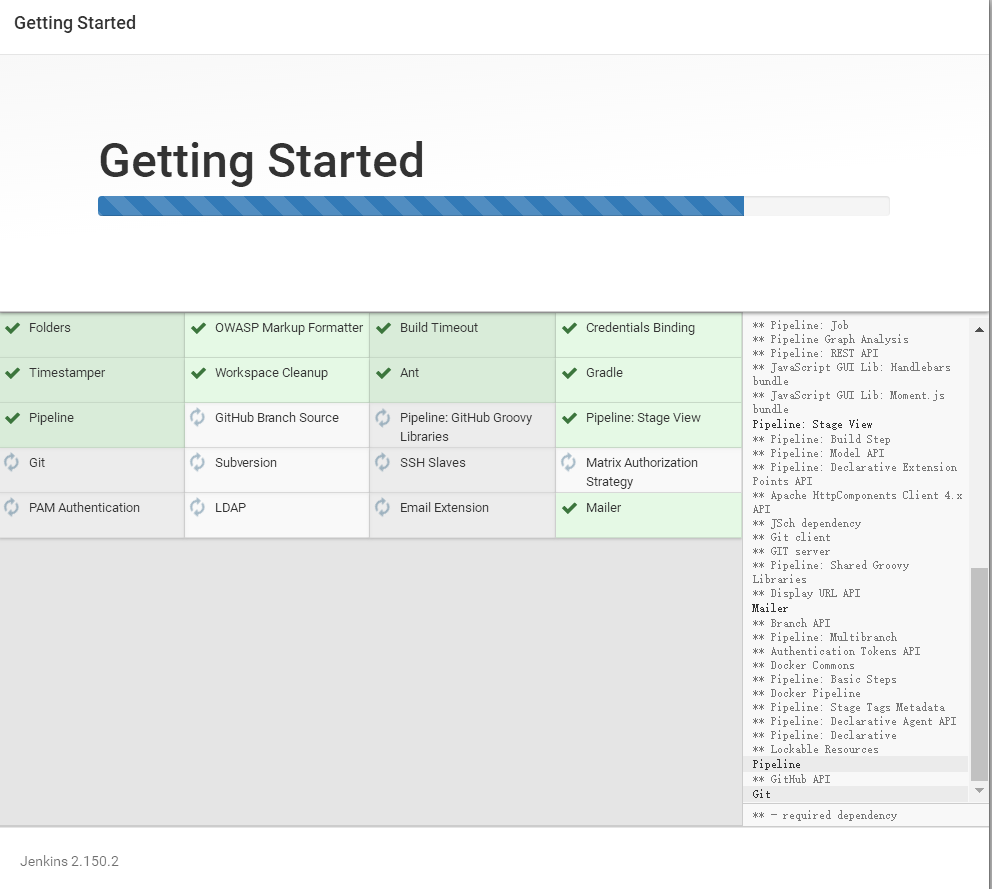
Task: Click '** JSch dependency' log line
Action: 807,523
